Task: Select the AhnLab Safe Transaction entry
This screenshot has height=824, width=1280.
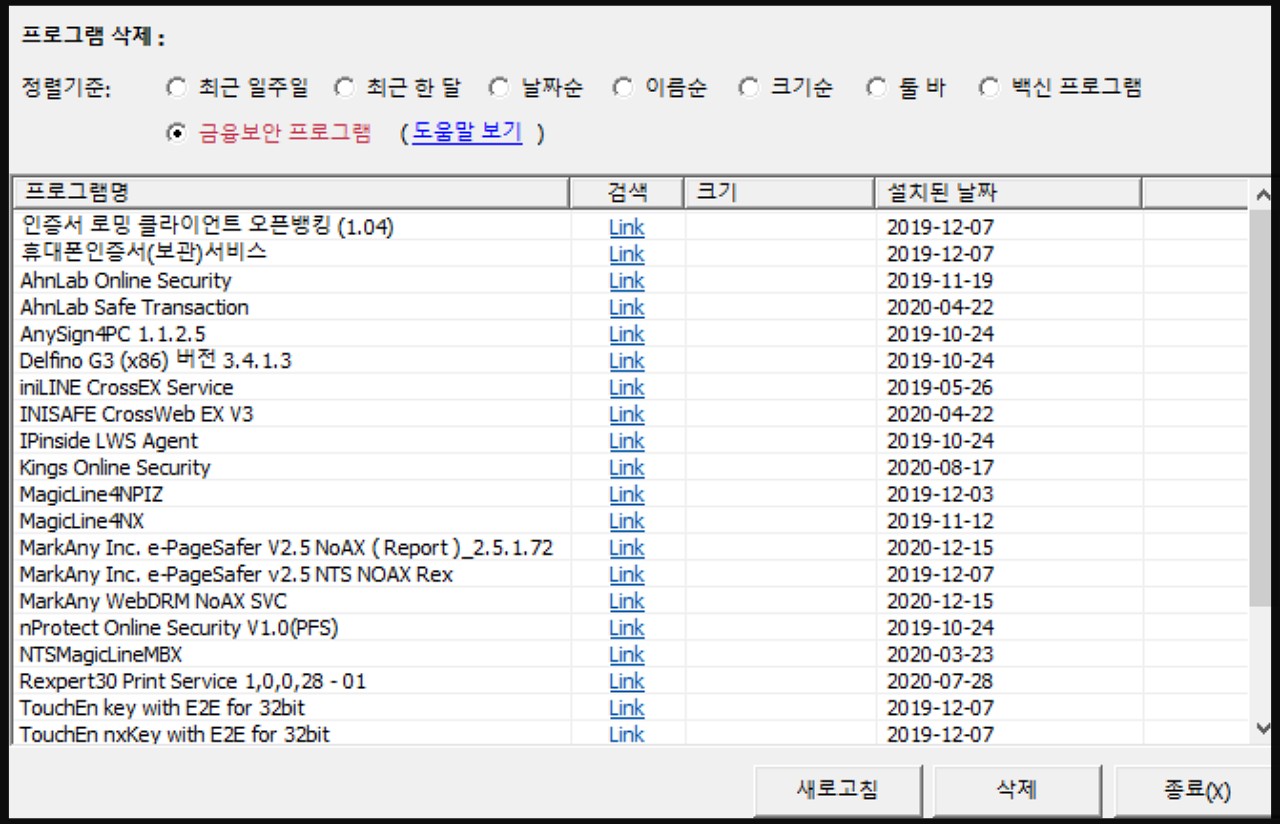Action: [x=134, y=307]
